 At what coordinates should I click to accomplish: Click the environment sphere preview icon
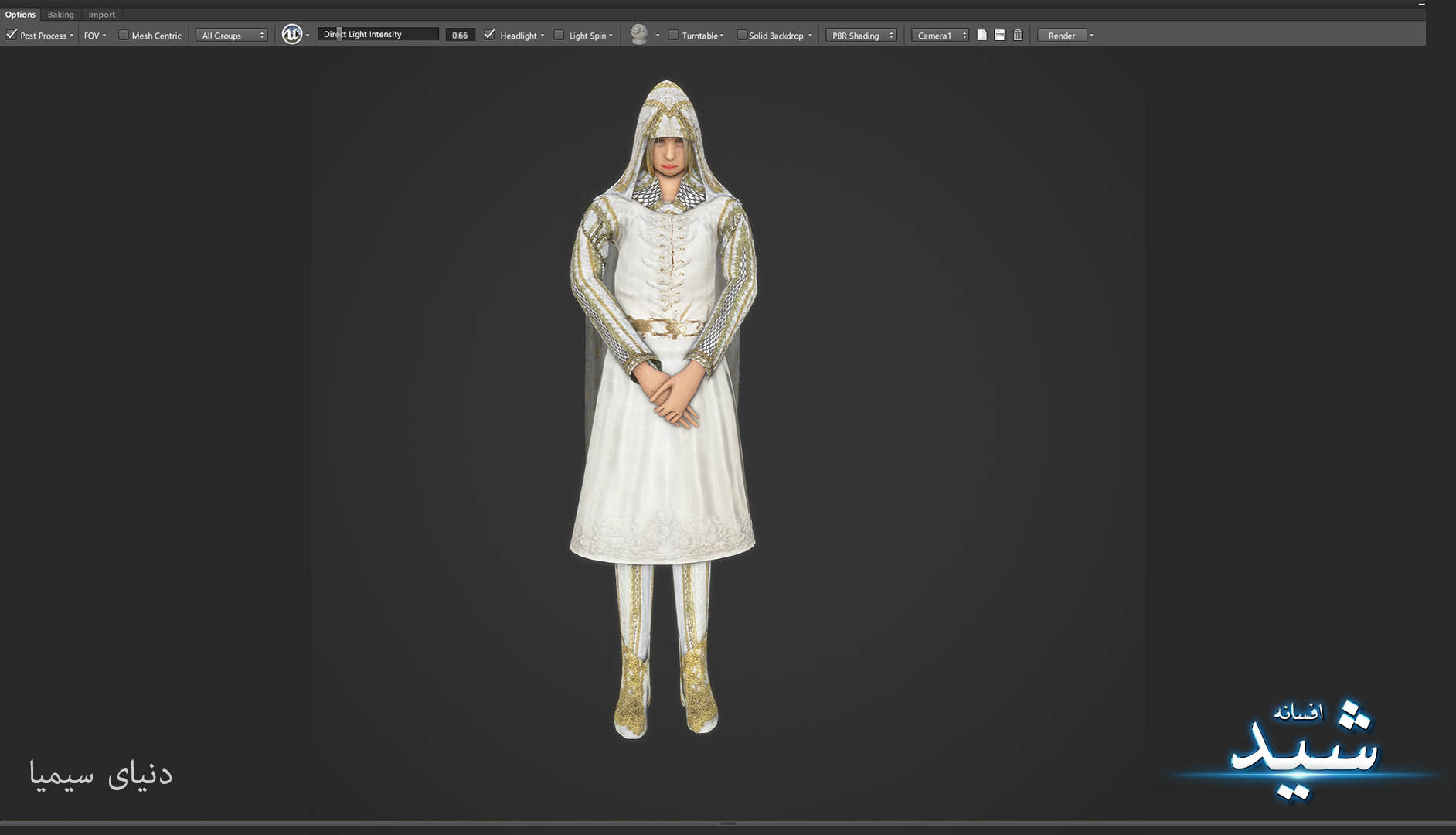point(639,34)
